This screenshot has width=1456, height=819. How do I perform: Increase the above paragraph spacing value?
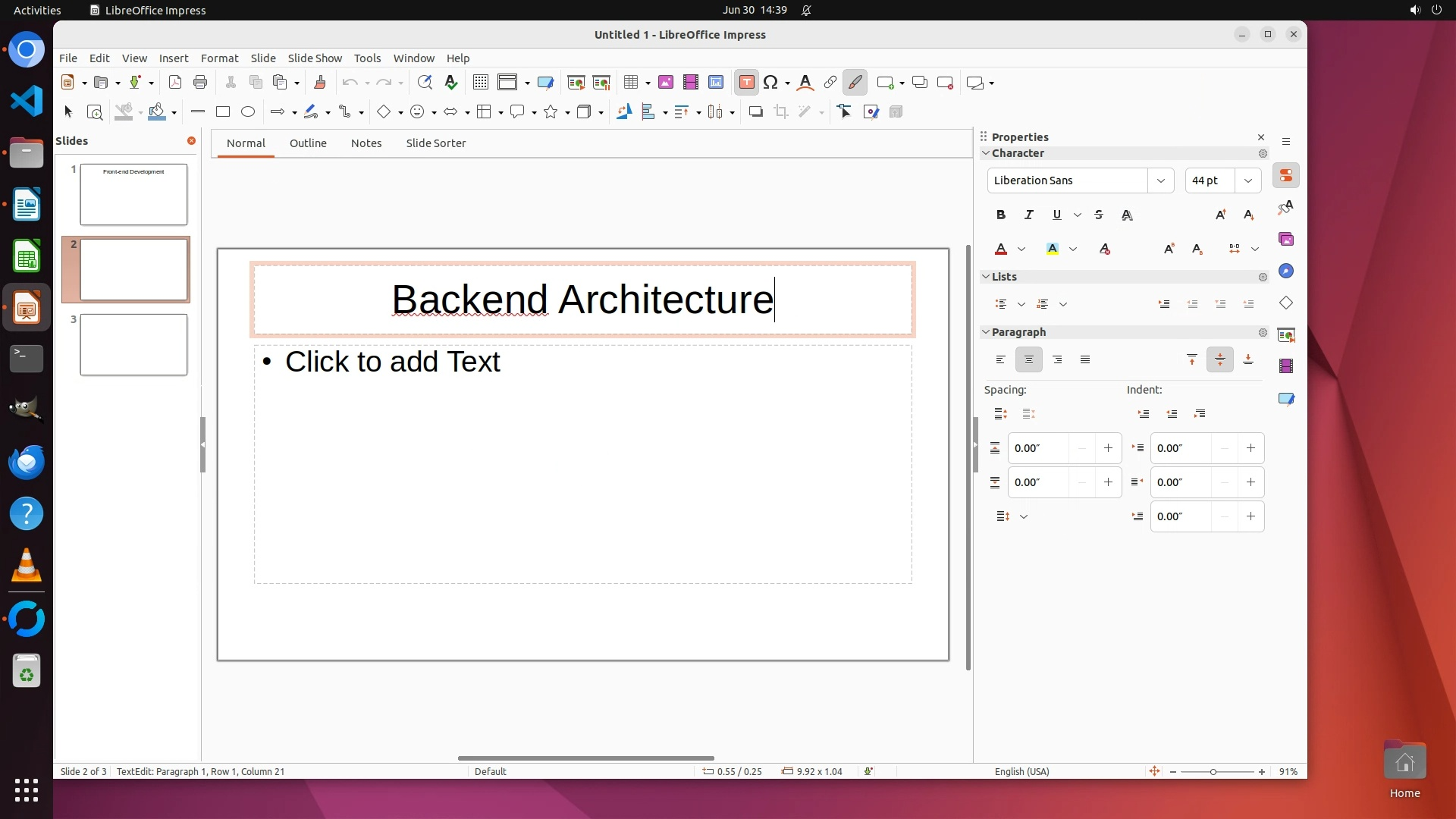[1108, 448]
